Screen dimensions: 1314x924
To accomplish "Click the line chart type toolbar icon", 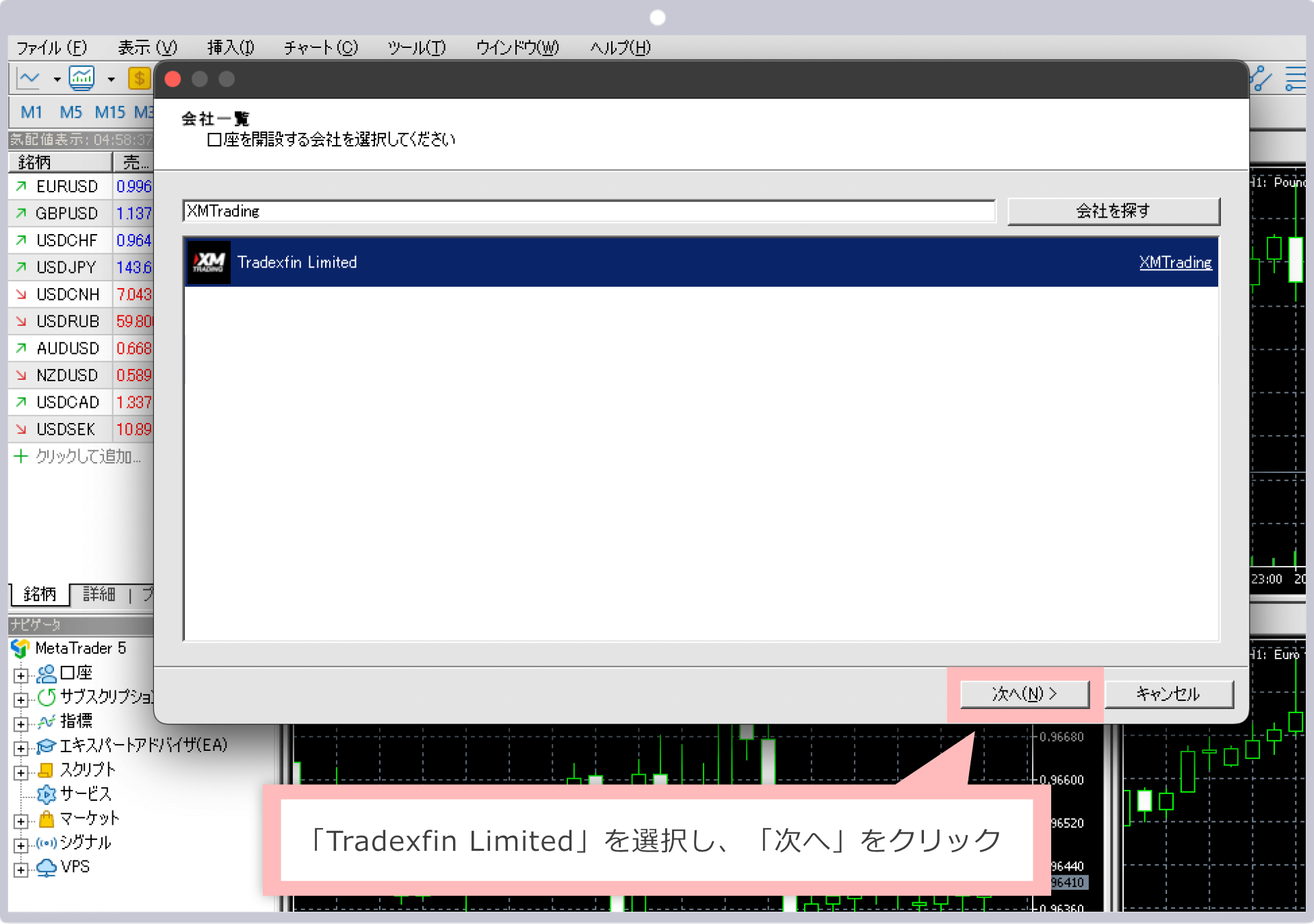I will pyautogui.click(x=29, y=79).
